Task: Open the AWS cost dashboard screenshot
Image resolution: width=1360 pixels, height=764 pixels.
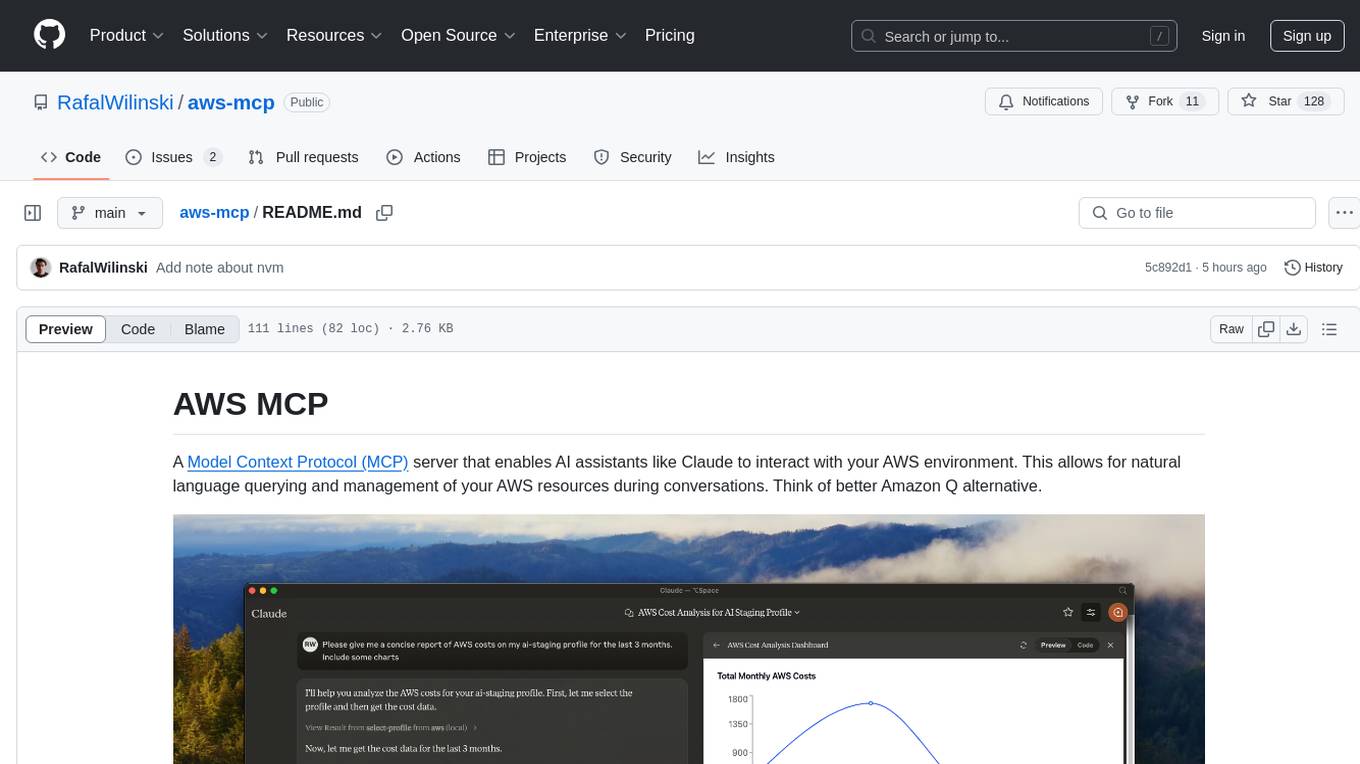Action: [x=688, y=639]
